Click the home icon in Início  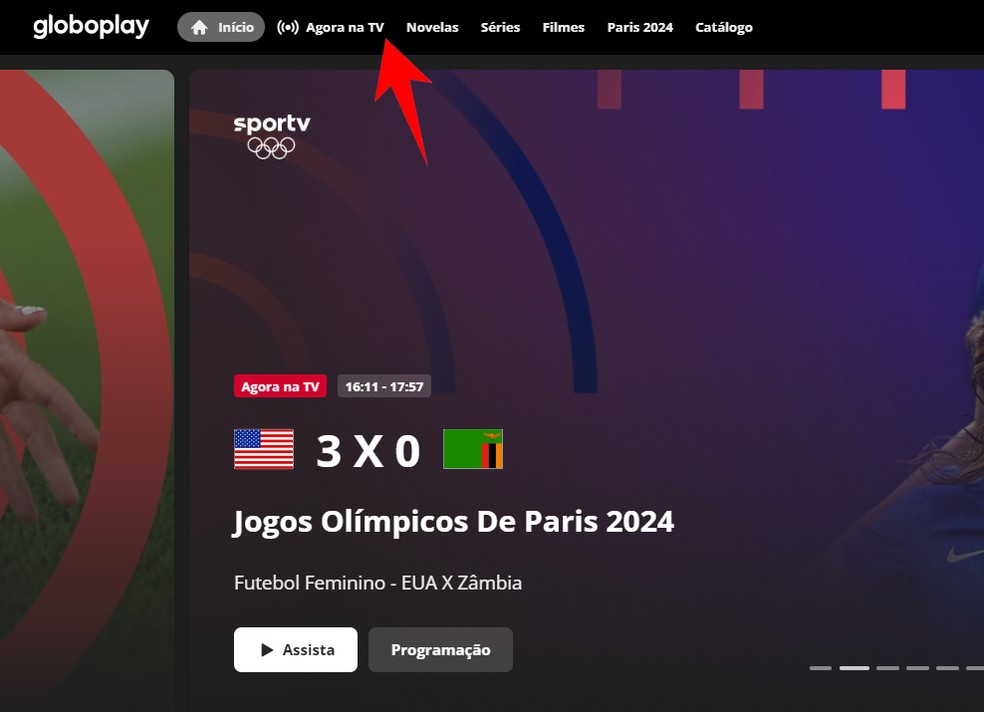pyautogui.click(x=199, y=28)
